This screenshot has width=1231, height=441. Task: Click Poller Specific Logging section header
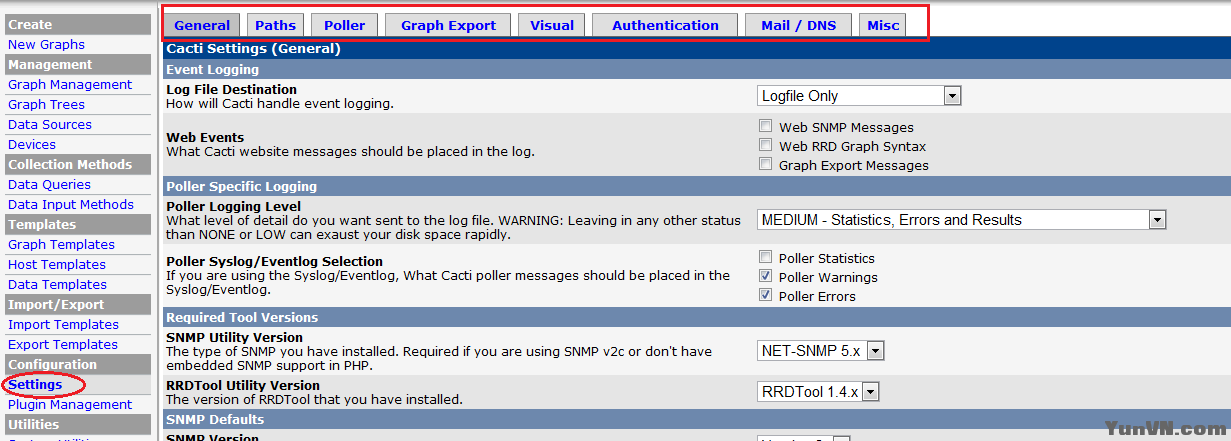(697, 186)
